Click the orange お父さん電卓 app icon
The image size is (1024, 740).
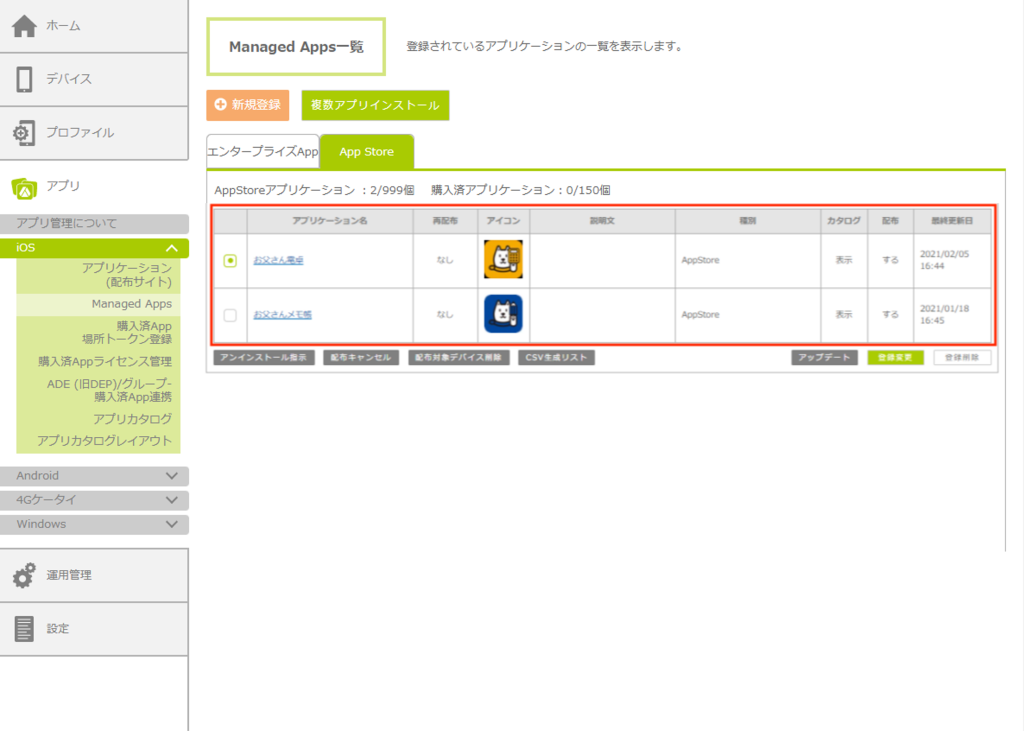click(503, 260)
